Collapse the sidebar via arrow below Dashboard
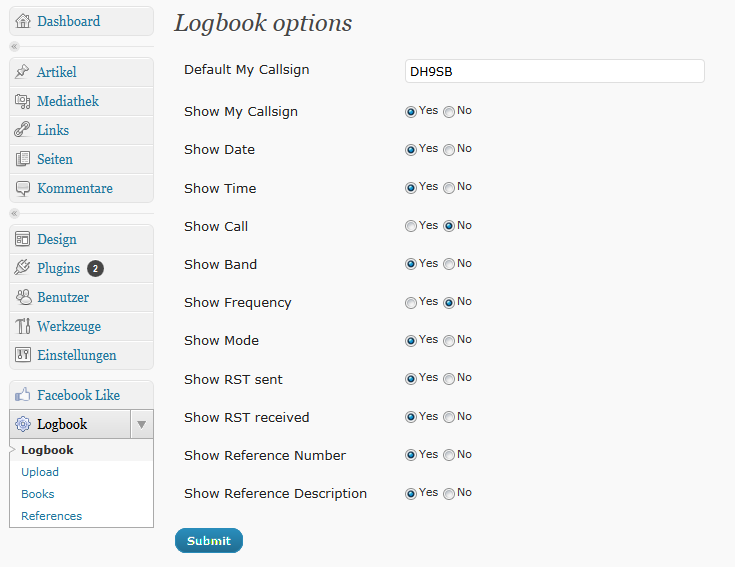Screen dimensions: 735x567 (15, 46)
